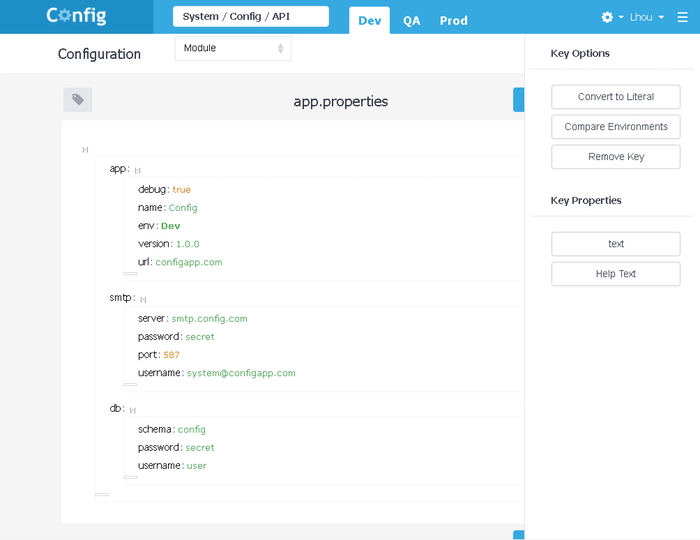700x540 pixels.
Task: Click the handle bar below app section
Action: click(130, 274)
